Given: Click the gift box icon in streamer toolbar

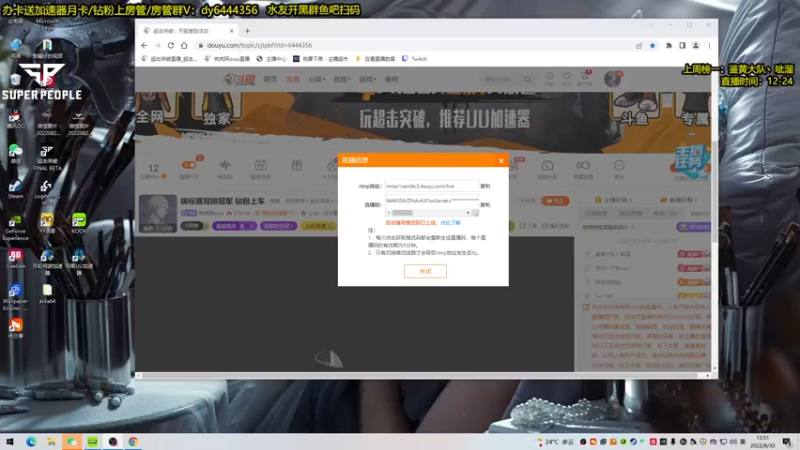Looking at the screenshot, I should tap(296, 166).
